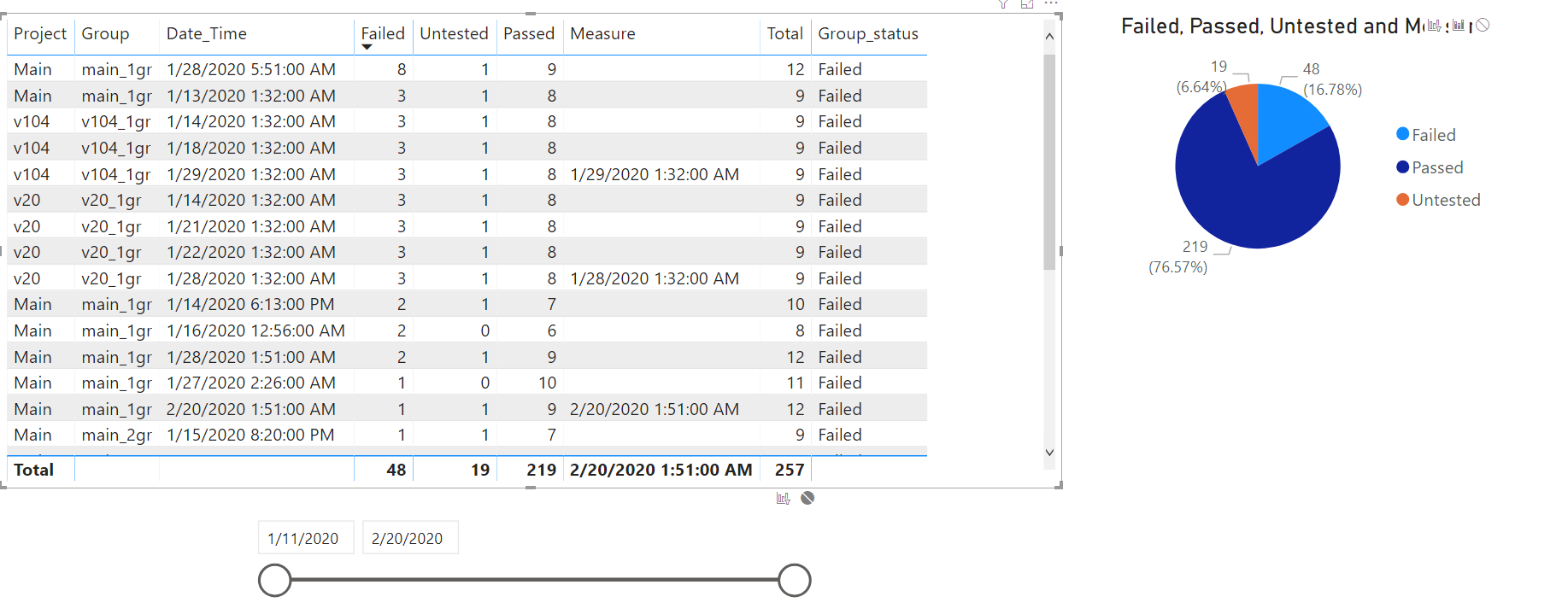Select the 1/21/2020 1:32:00 AM cell

pos(251,226)
